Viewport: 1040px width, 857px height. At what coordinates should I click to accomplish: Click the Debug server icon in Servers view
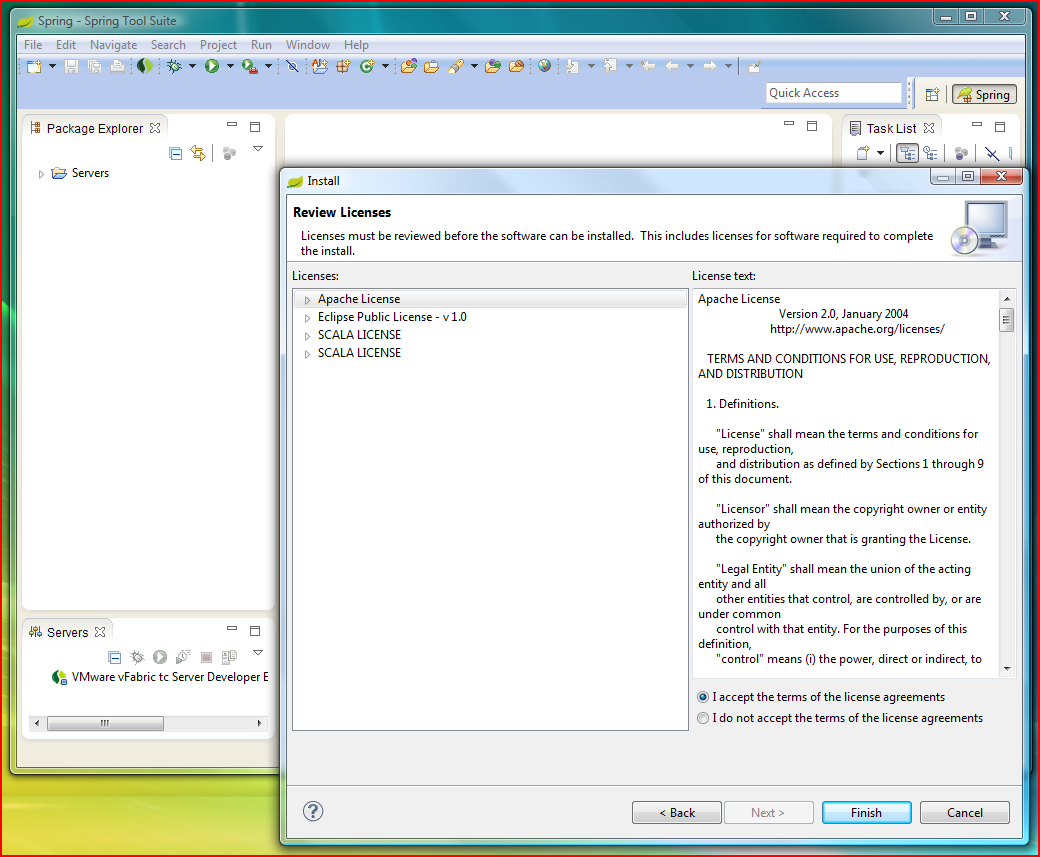point(137,657)
